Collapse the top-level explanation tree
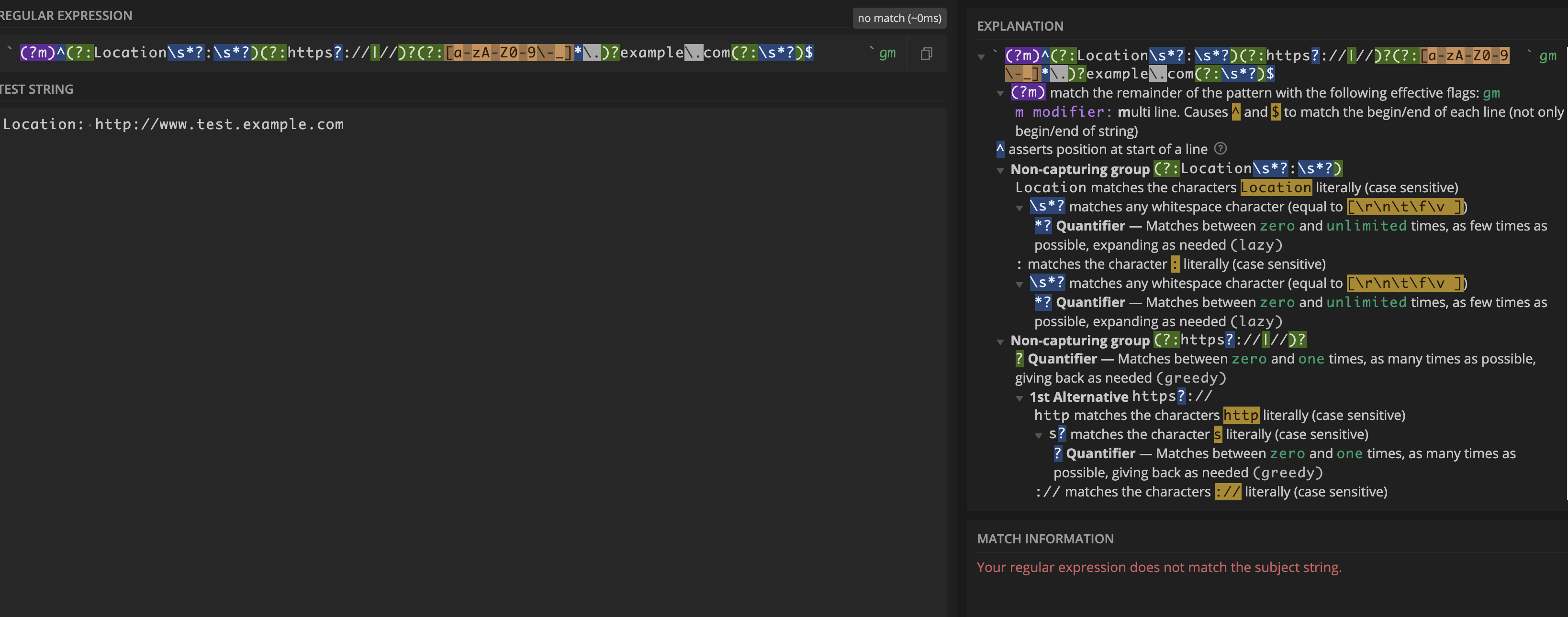The height and width of the screenshot is (617, 1568). click(x=981, y=55)
